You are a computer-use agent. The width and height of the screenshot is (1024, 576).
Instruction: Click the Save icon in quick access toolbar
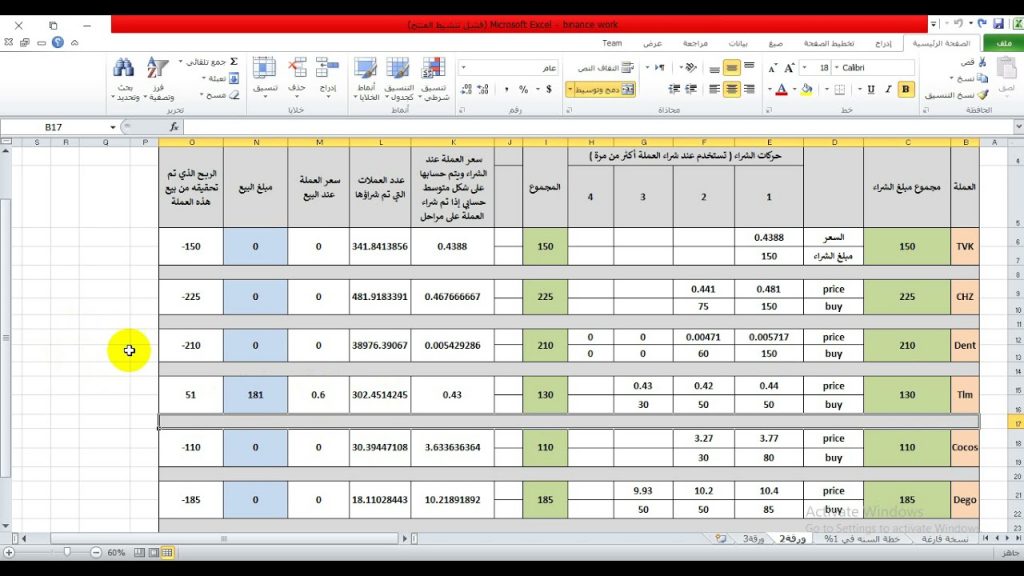coord(998,24)
